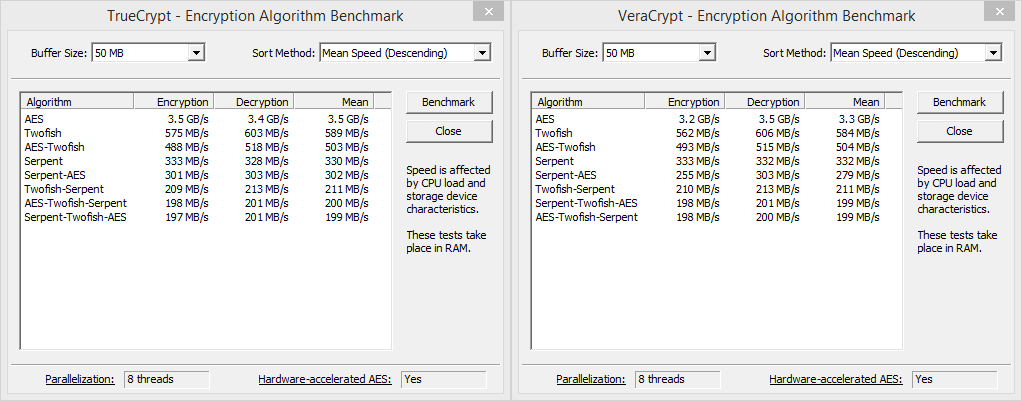The image size is (1022, 401).
Task: Sort by Algorithm column in TrueCrypt
Action: (77, 102)
